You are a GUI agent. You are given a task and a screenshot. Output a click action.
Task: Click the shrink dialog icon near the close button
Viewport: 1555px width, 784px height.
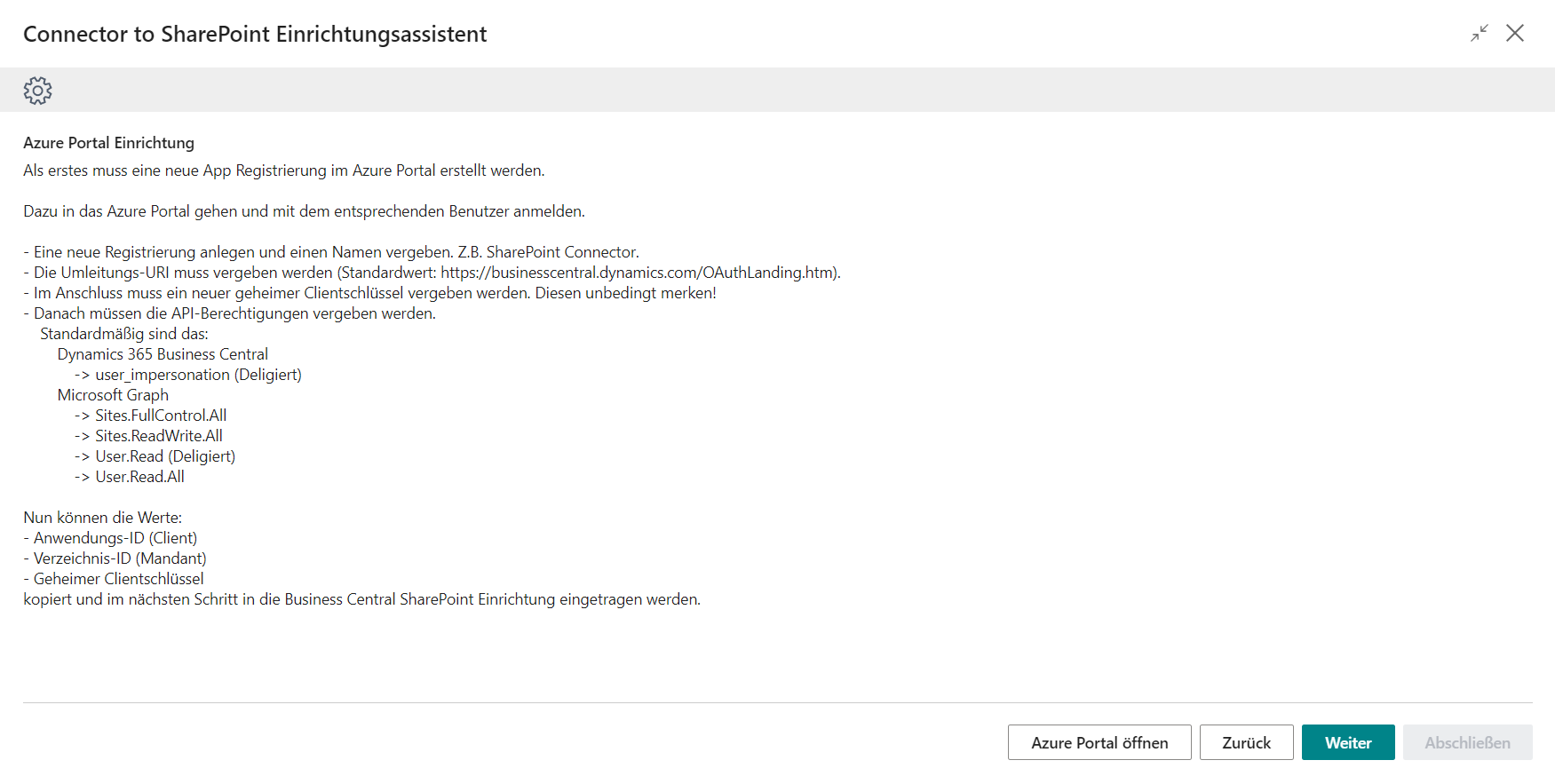click(x=1480, y=33)
